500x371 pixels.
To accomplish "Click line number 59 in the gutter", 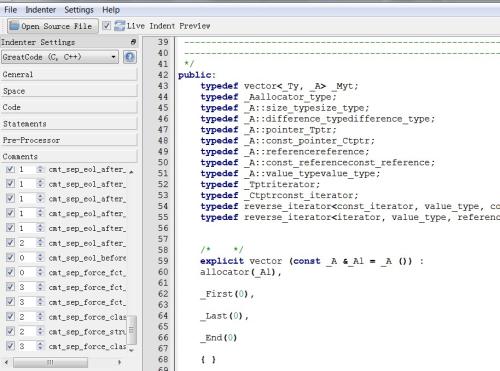I will 163,261.
